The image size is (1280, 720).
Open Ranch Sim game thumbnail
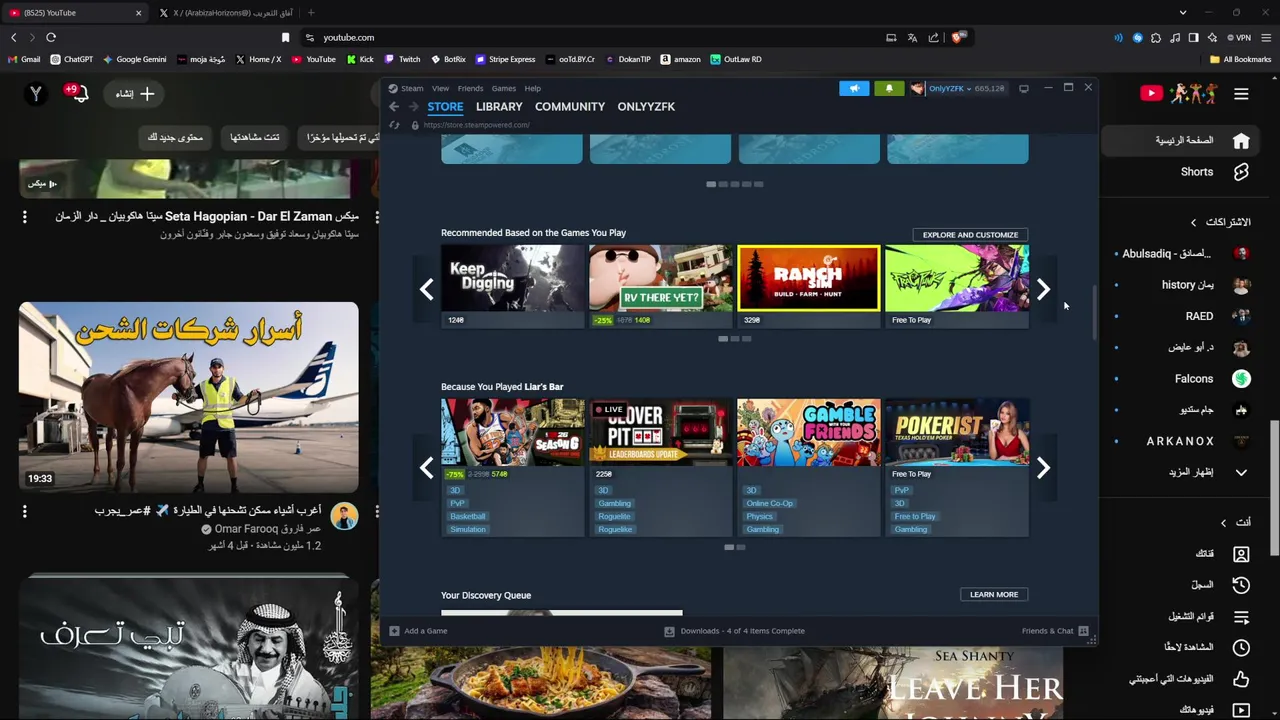[x=808, y=278]
